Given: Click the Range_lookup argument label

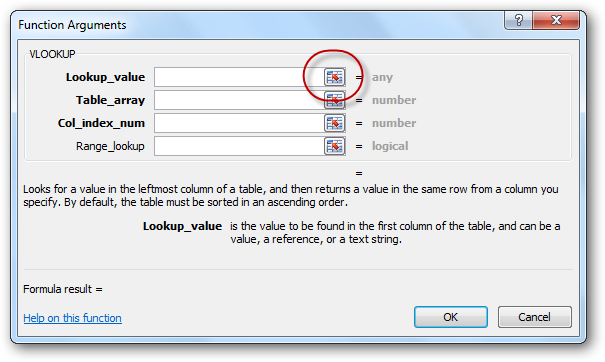Looking at the screenshot, I should click(110, 146).
